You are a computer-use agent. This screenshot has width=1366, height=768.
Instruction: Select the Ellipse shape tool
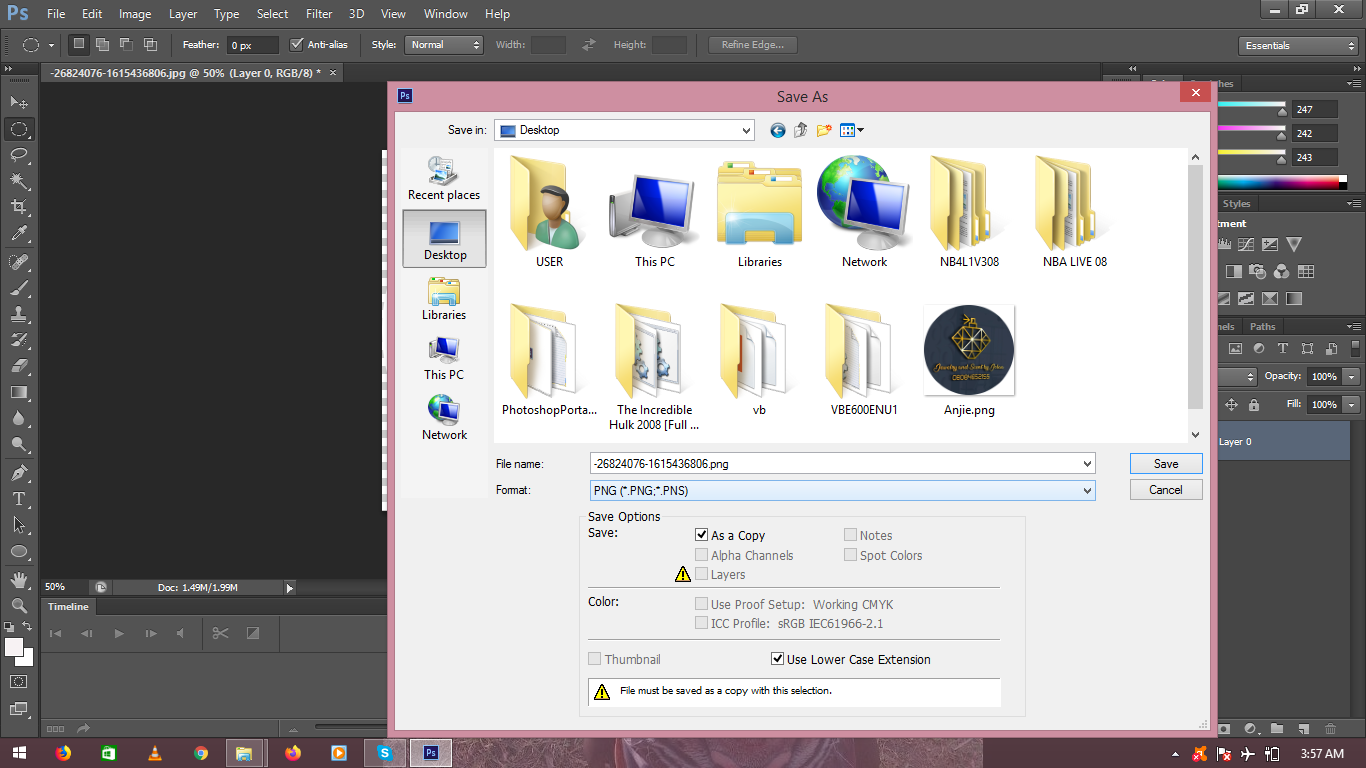pyautogui.click(x=19, y=551)
